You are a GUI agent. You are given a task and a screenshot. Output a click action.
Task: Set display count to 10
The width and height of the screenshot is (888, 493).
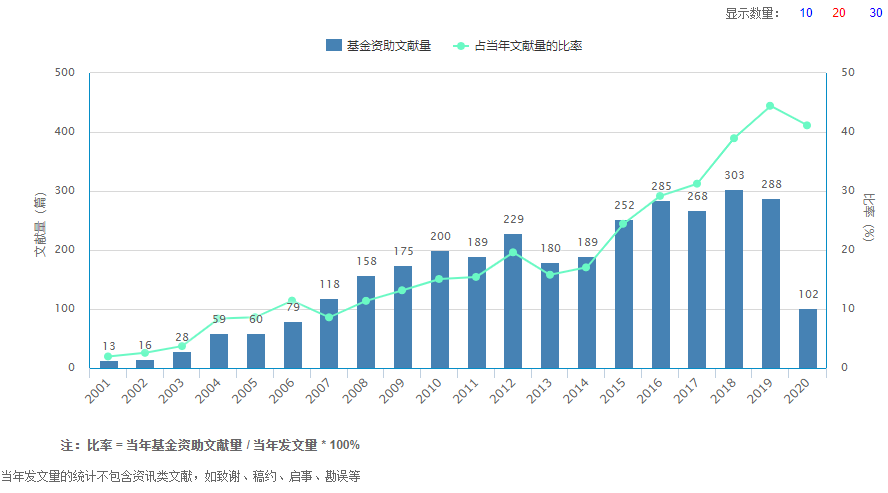coord(806,13)
